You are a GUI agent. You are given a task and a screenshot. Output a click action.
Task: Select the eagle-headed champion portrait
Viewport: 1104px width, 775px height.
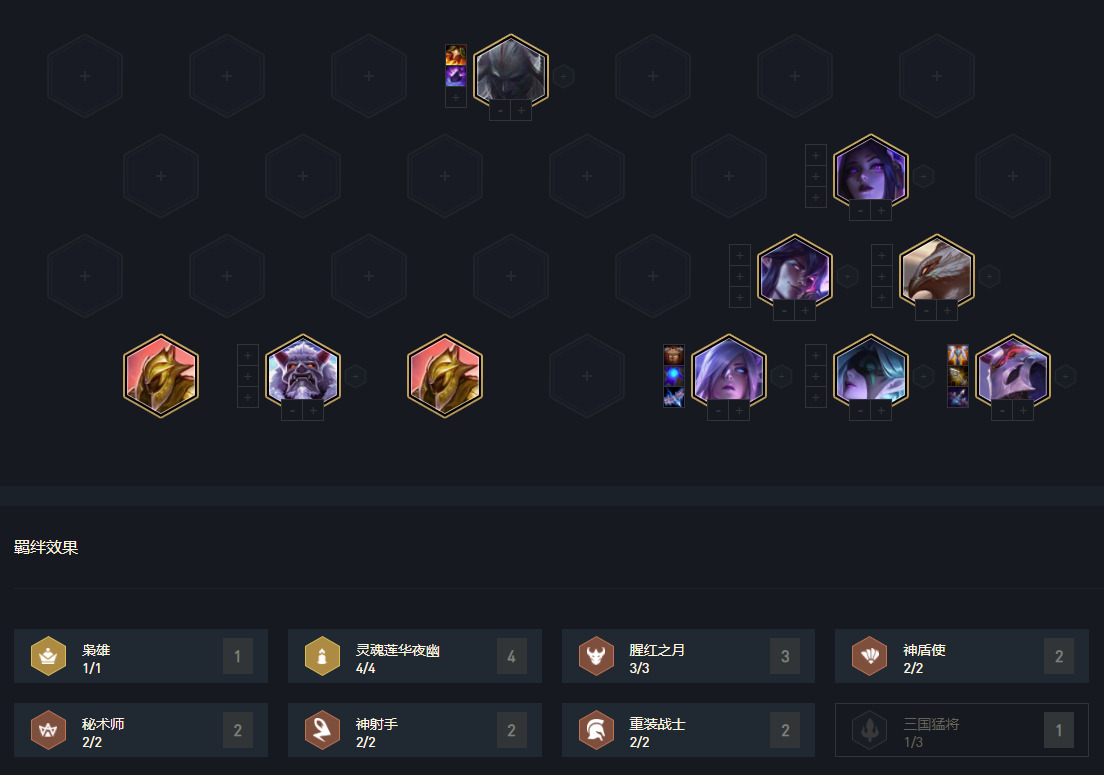tap(936, 273)
